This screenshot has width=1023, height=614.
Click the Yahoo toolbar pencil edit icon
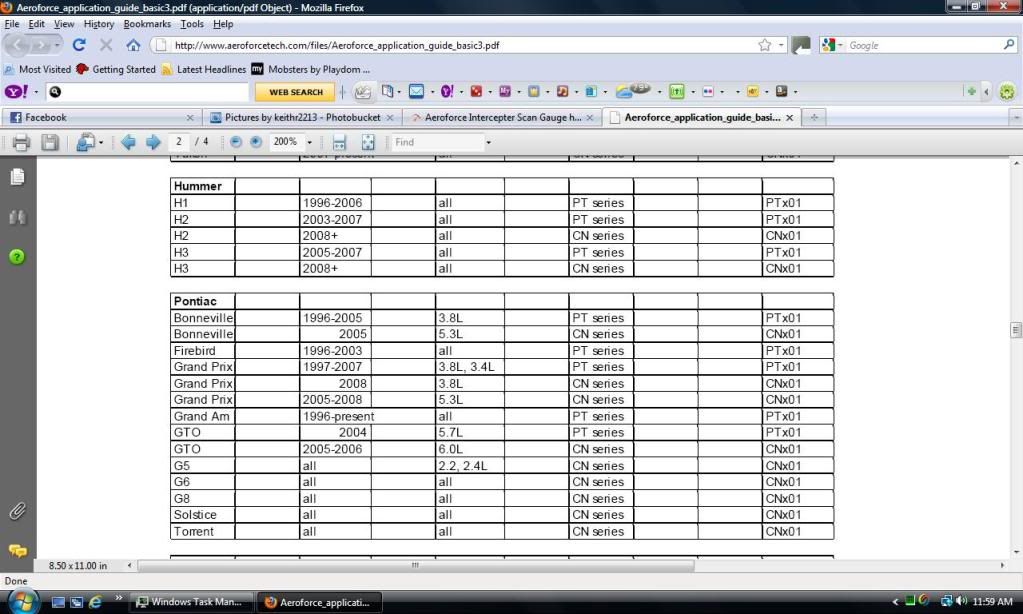[363, 92]
